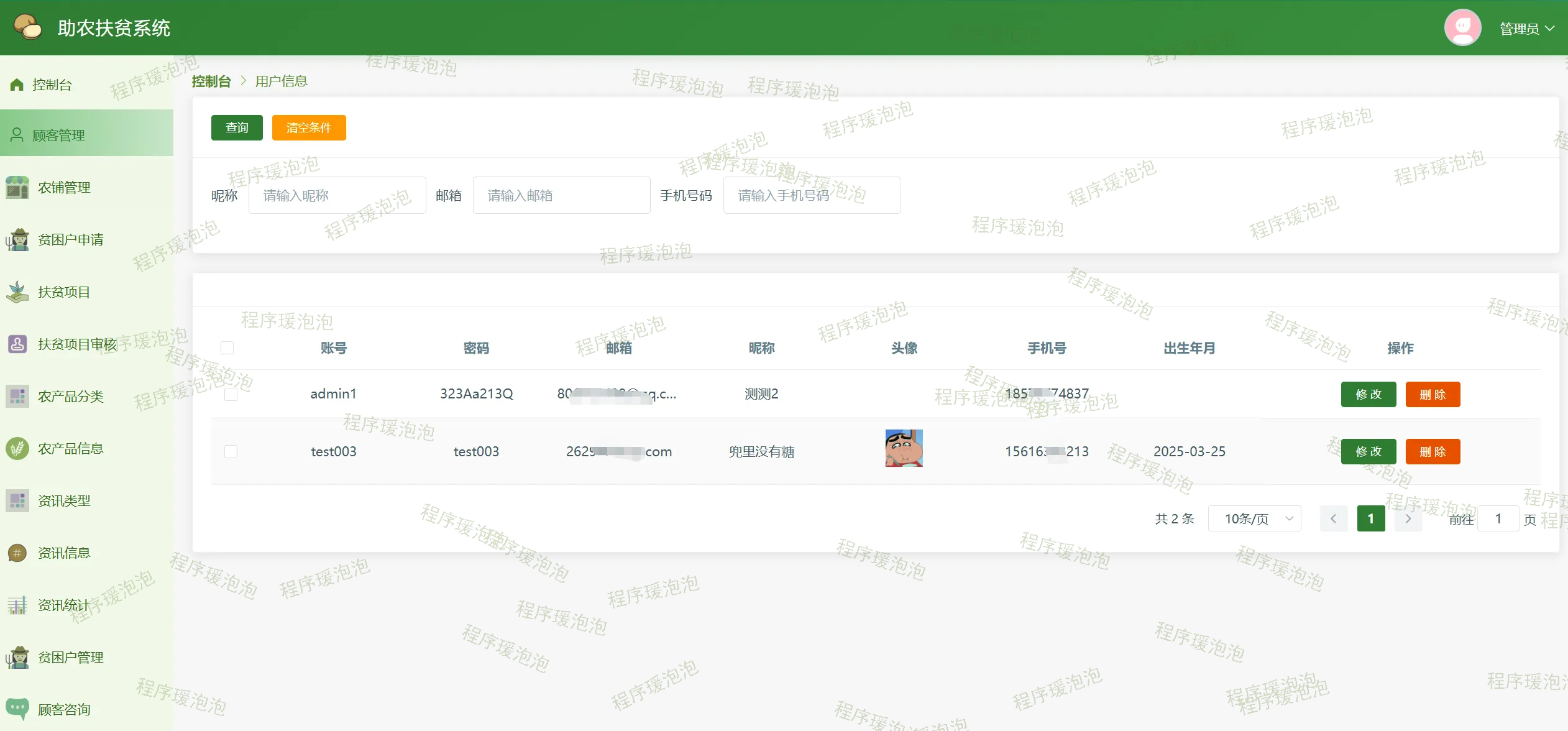
Task: Open 顾客管理 in the sidebar menu
Action: point(58,135)
